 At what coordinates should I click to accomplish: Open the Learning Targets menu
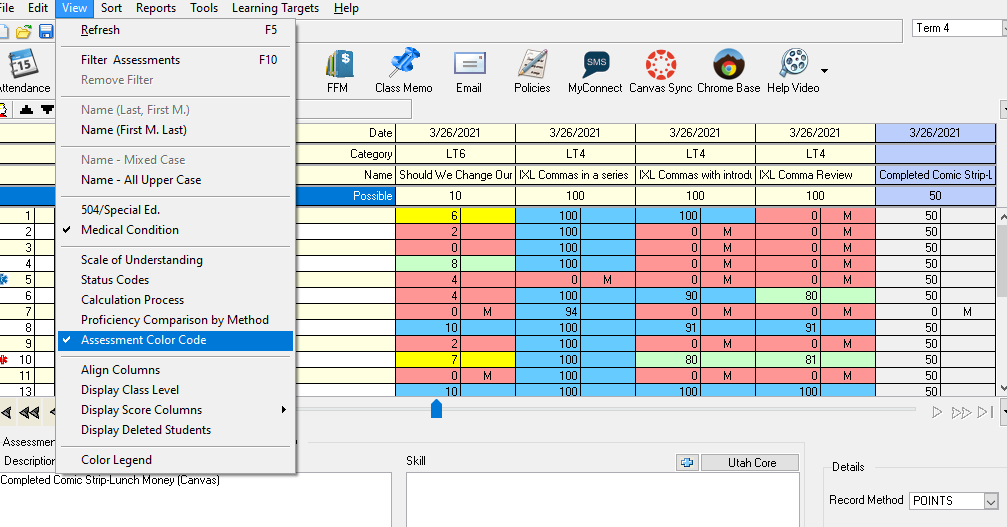pyautogui.click(x=276, y=8)
